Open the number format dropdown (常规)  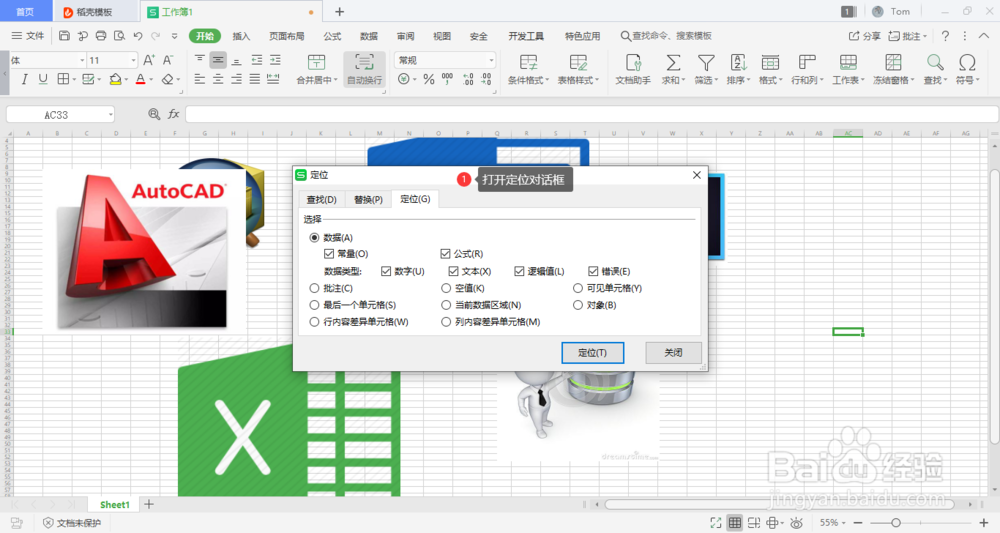(x=491, y=60)
